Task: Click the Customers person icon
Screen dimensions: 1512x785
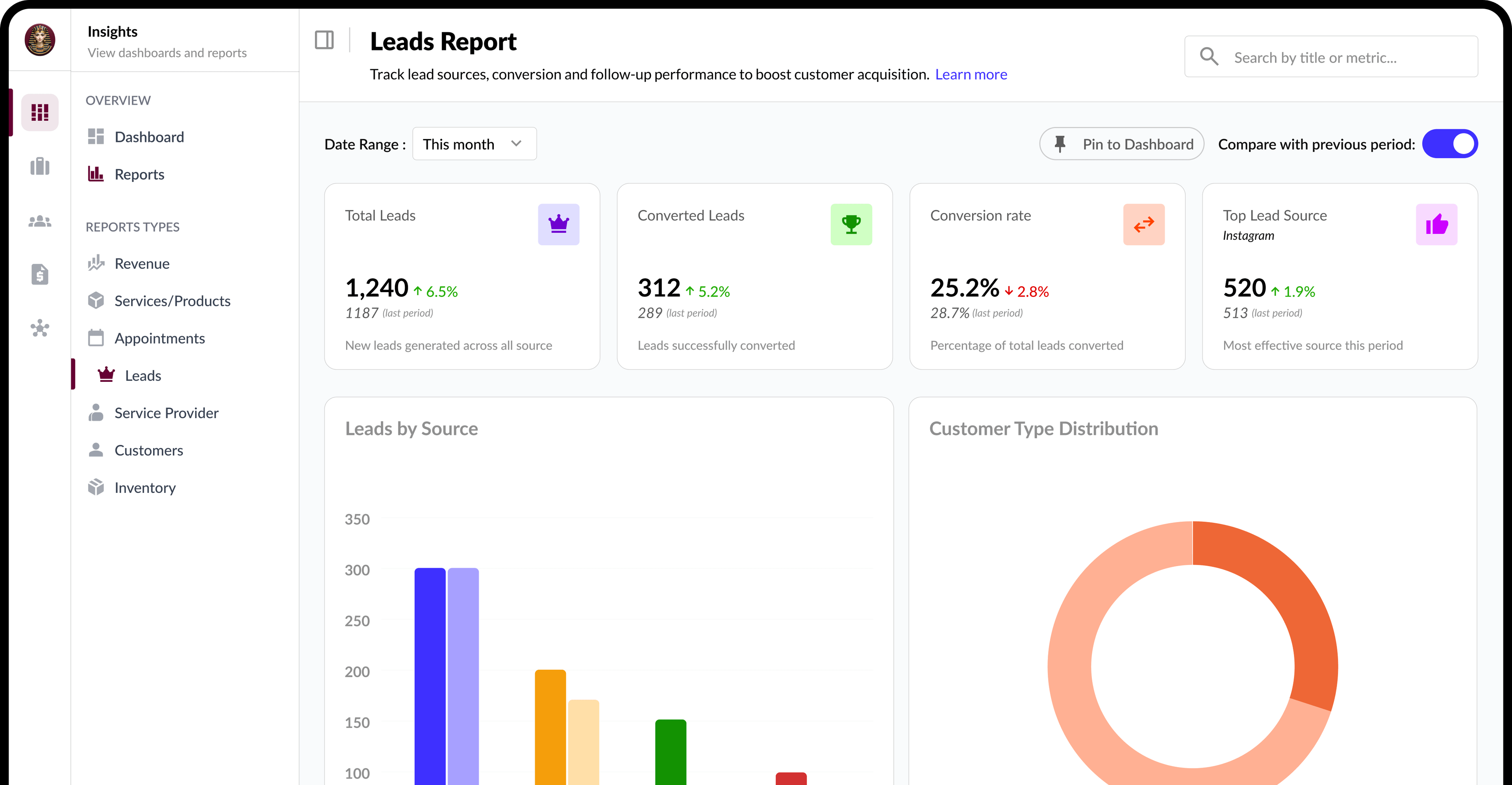Action: (x=96, y=450)
